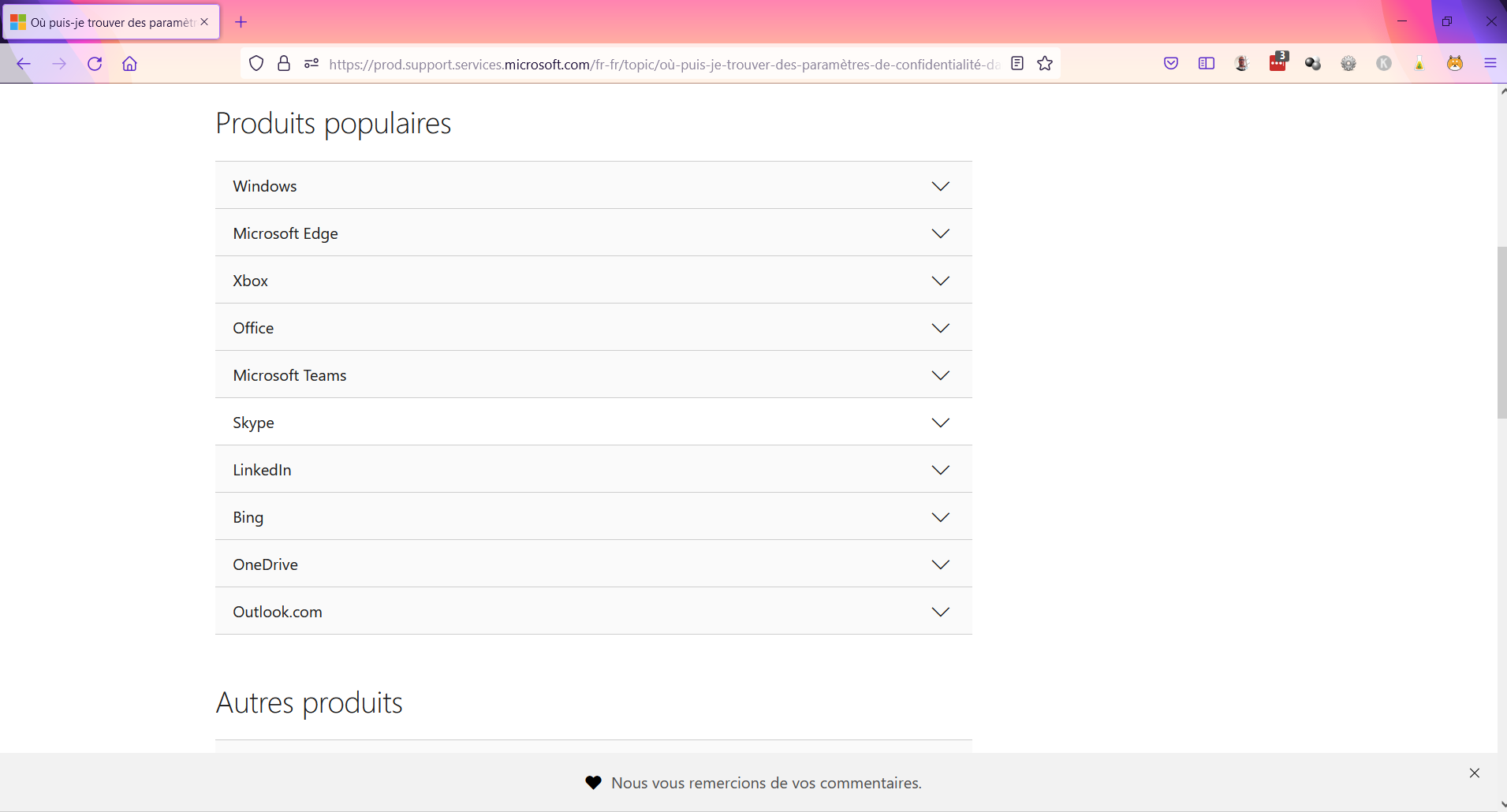The height and width of the screenshot is (812, 1507).
Task: Expand the Microsoft Teams section
Action: (x=594, y=374)
